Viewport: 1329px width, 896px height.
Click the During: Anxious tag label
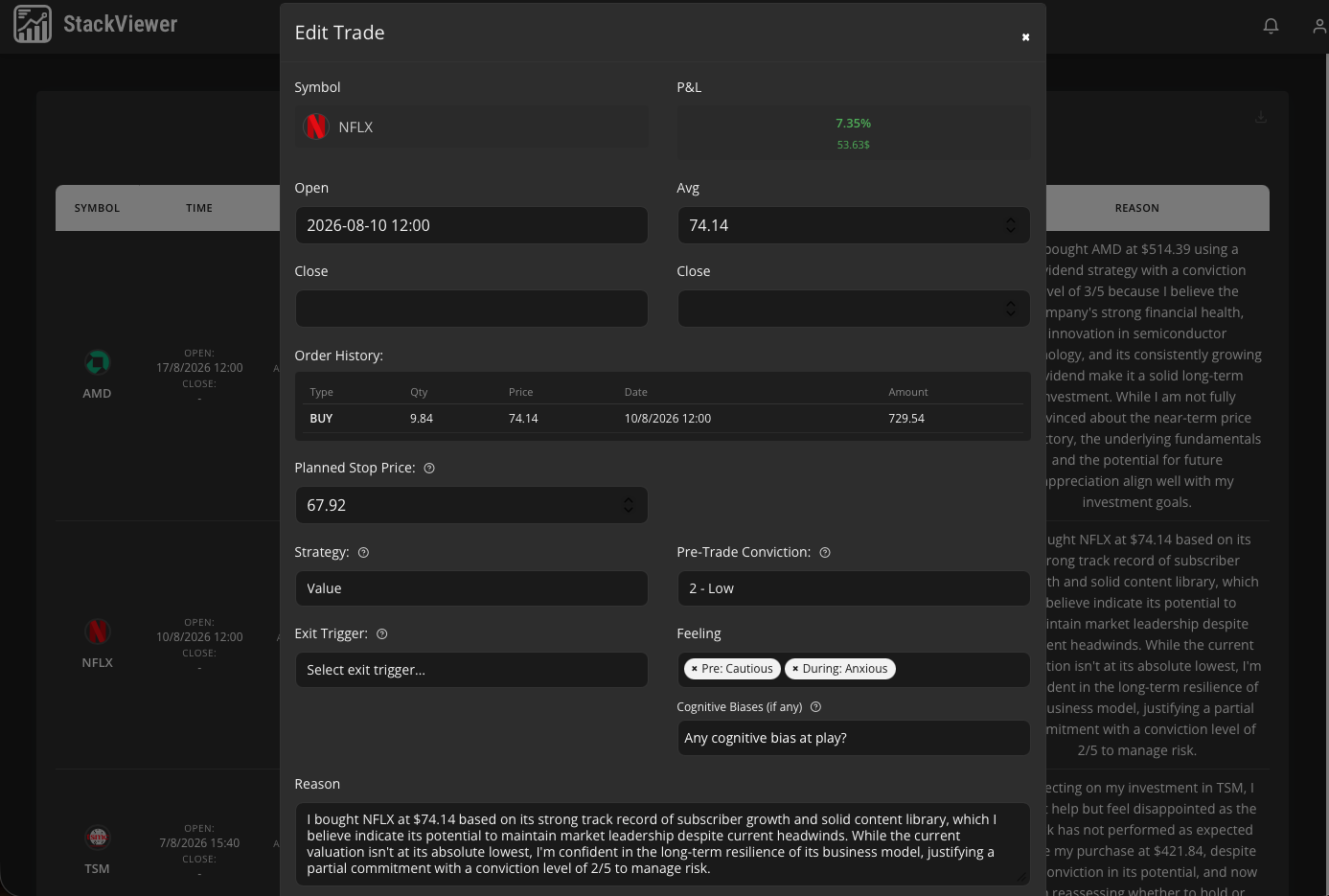point(845,669)
